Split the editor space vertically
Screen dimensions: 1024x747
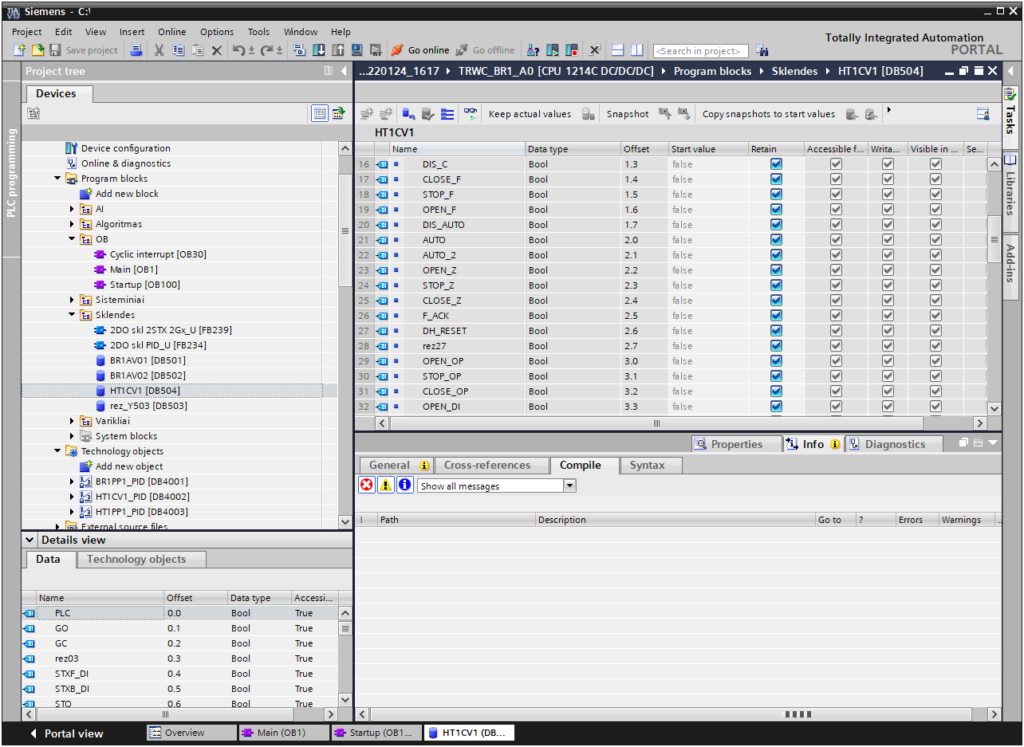(637, 50)
